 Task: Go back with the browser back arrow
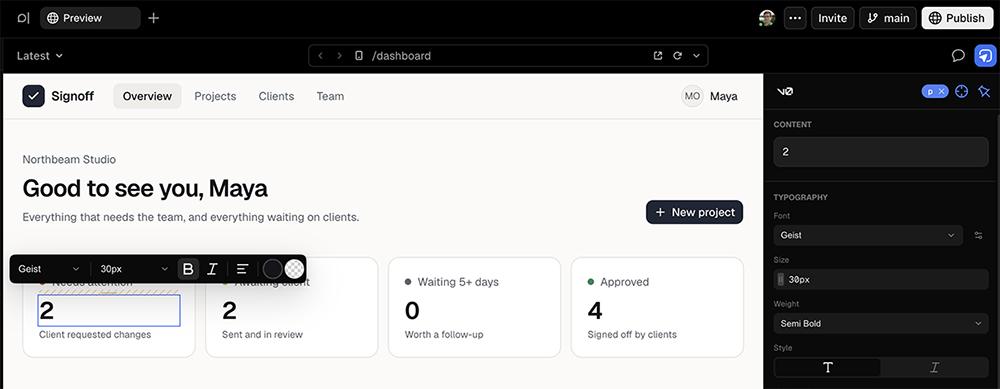pos(320,56)
